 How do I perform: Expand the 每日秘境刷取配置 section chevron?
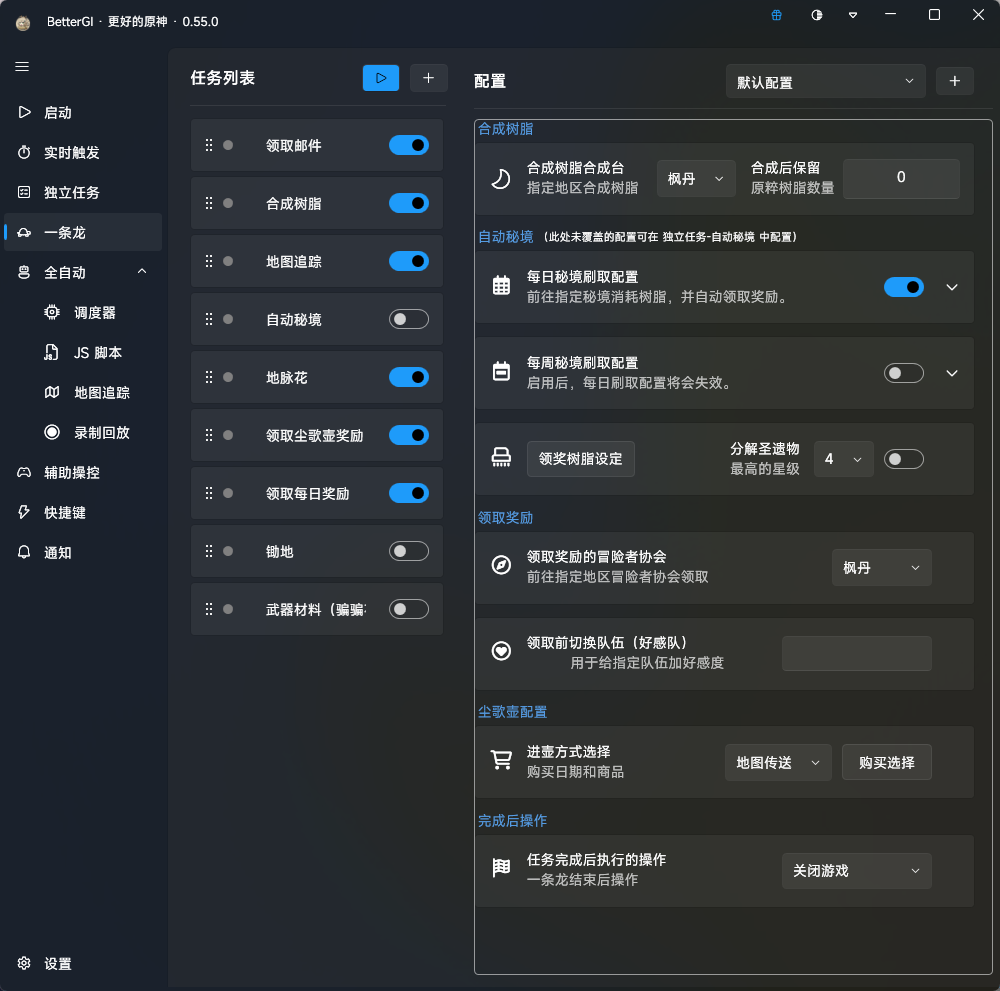coord(952,288)
